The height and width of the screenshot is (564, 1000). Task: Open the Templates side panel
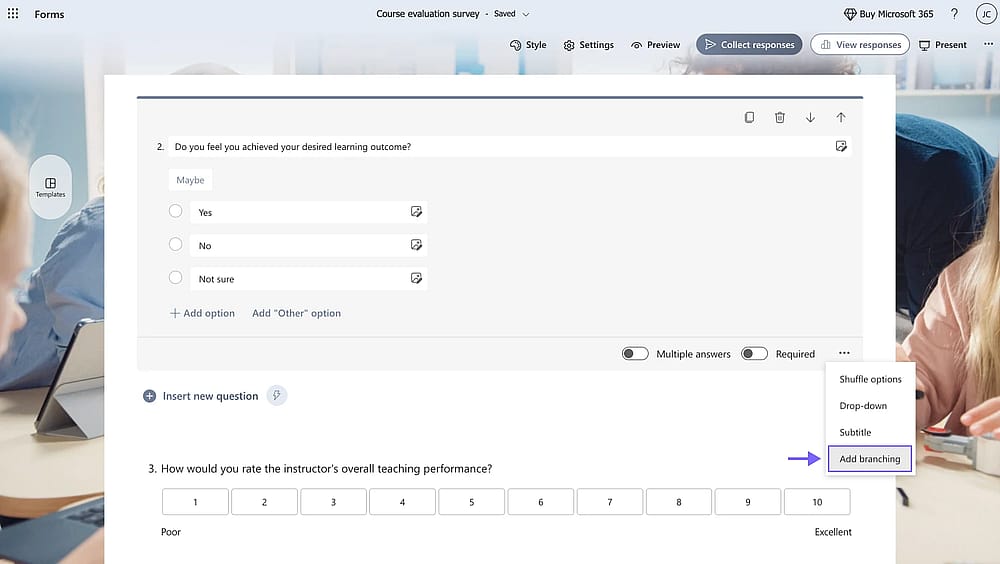click(x=50, y=188)
